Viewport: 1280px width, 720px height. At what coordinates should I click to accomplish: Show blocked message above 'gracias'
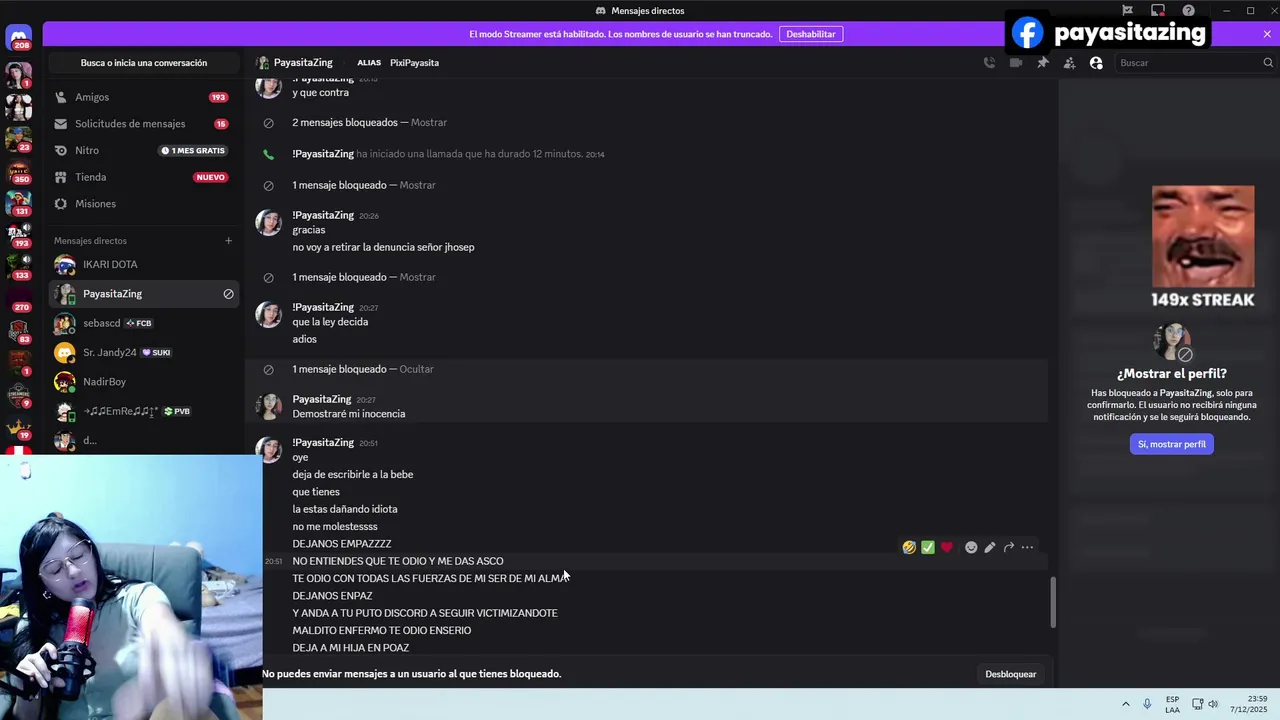(418, 185)
